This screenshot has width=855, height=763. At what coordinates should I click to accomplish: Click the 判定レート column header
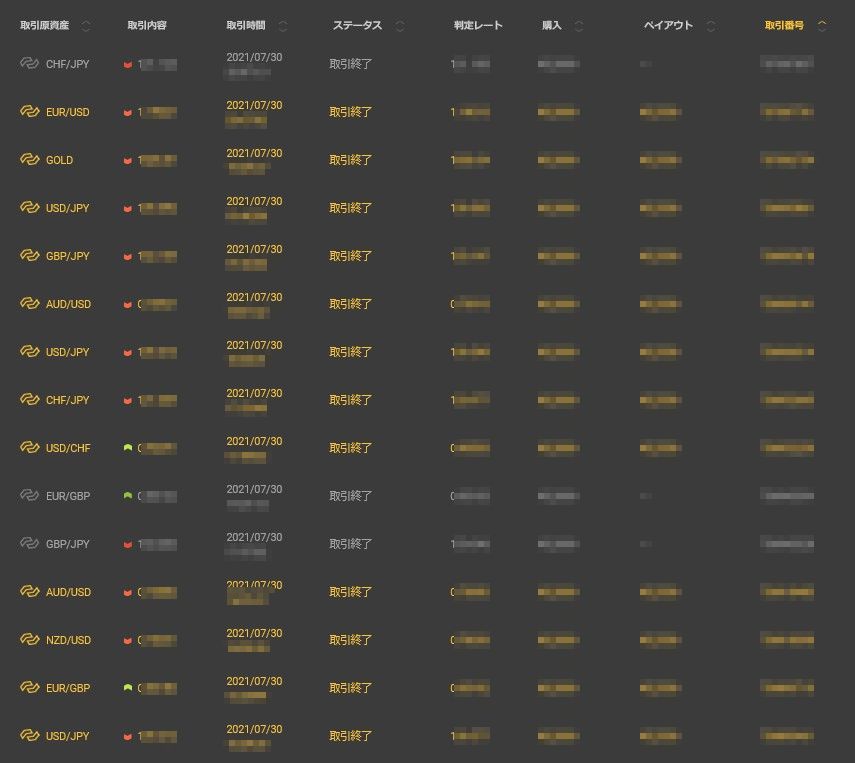click(478, 26)
